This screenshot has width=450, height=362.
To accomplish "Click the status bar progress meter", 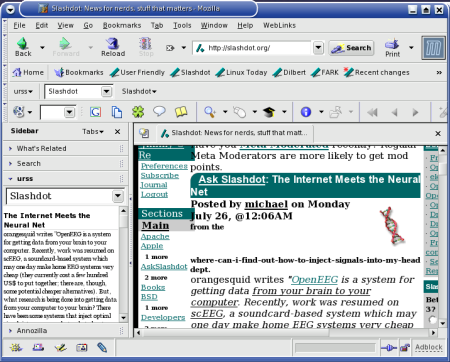I will pyautogui.click(x=335, y=348).
